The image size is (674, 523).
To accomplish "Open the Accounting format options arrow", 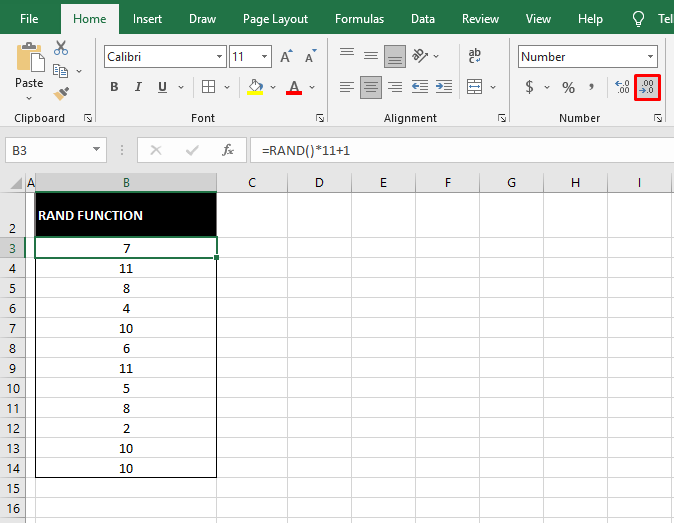I will 547,87.
